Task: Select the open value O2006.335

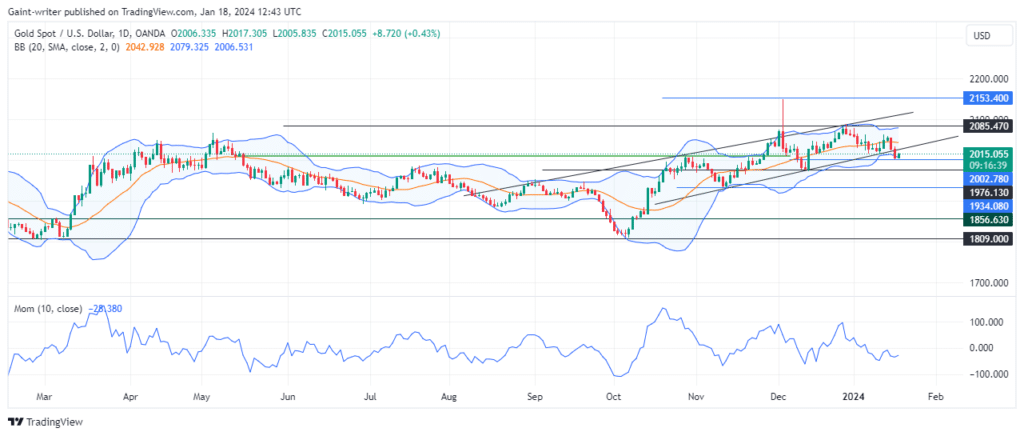Action: pos(195,33)
